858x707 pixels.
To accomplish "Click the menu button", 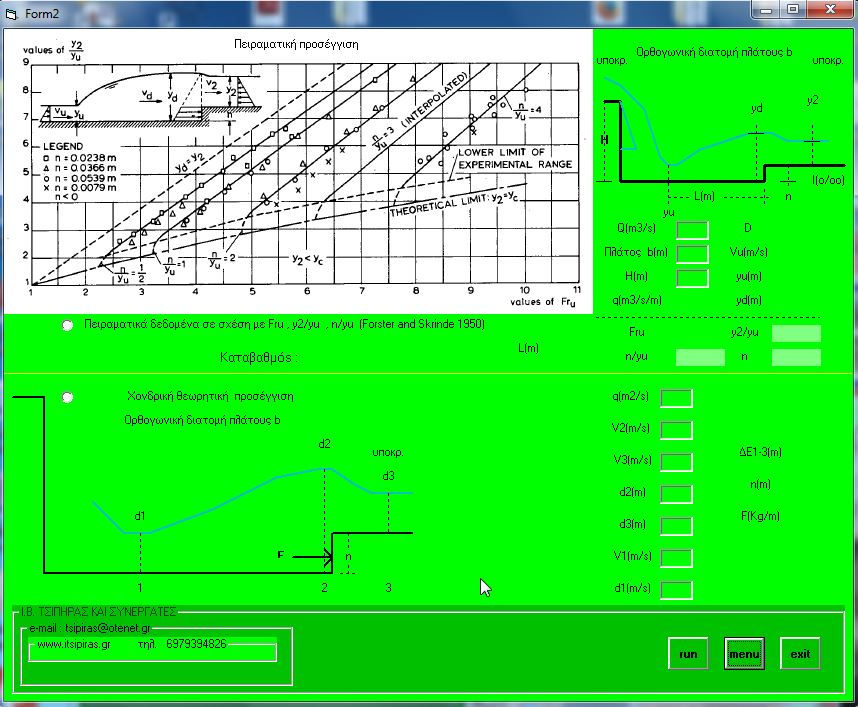I will pyautogui.click(x=744, y=654).
